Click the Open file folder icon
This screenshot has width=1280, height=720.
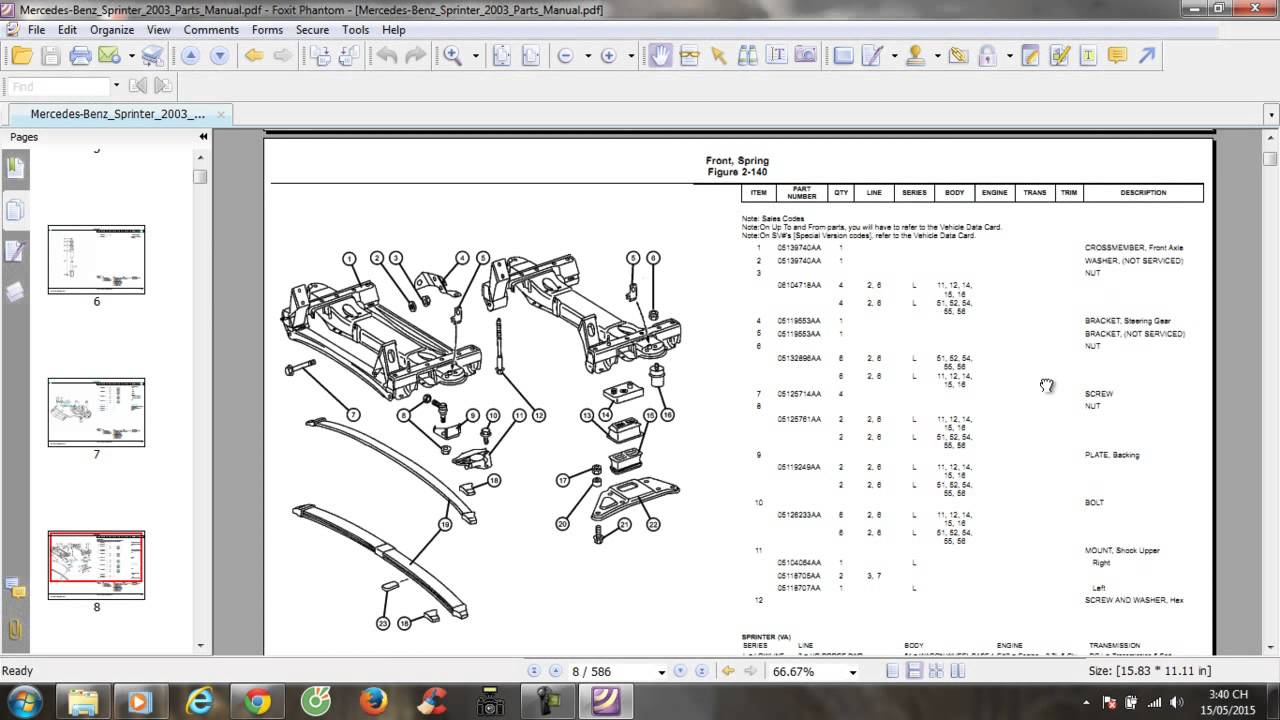[x=21, y=56]
